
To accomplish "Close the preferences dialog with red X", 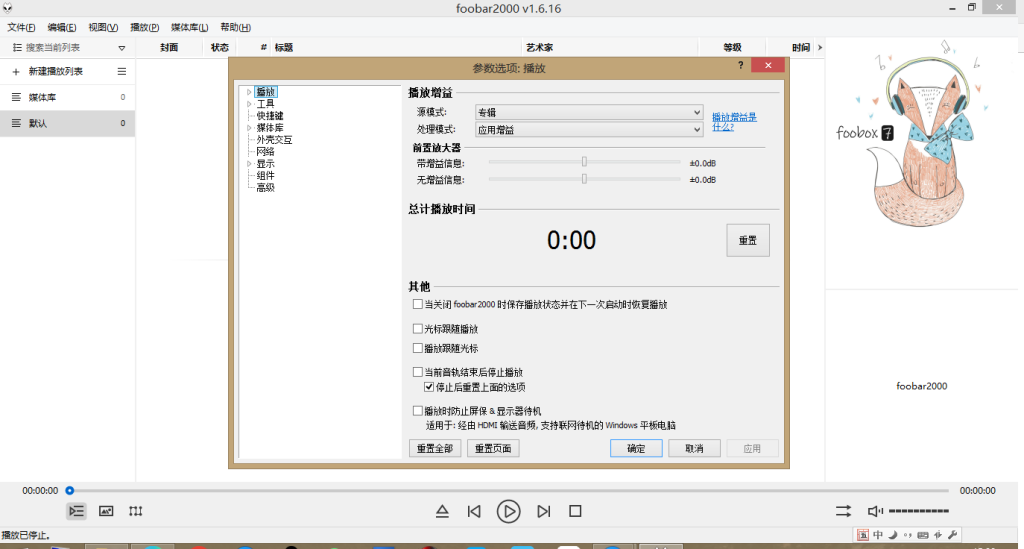I will point(768,65).
